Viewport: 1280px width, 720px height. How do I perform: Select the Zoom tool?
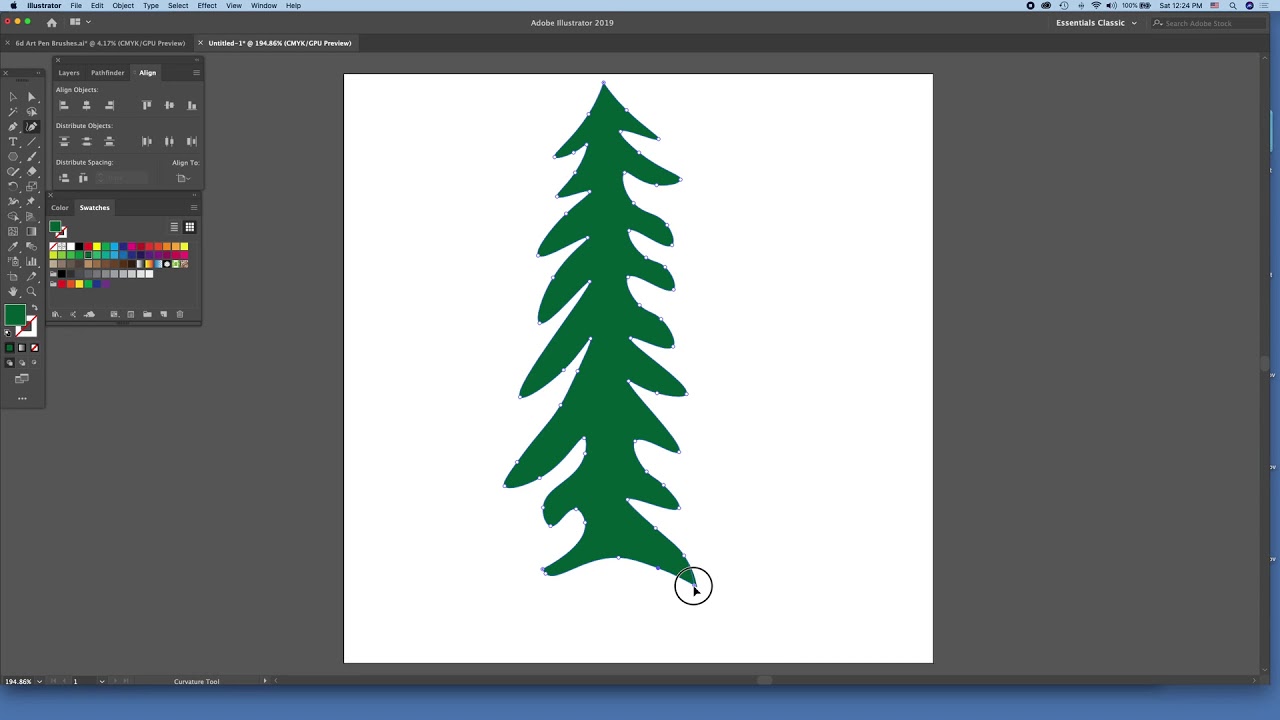click(x=31, y=291)
